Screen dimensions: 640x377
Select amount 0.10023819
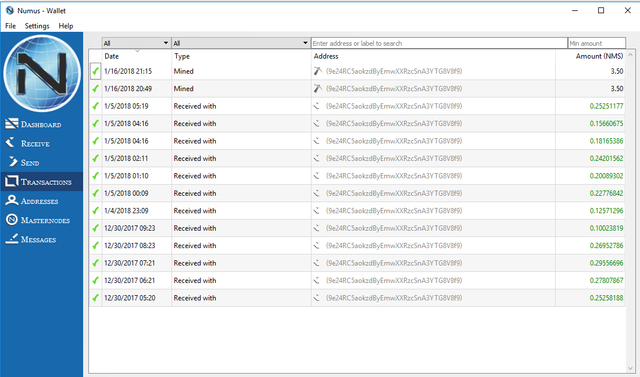pos(606,228)
